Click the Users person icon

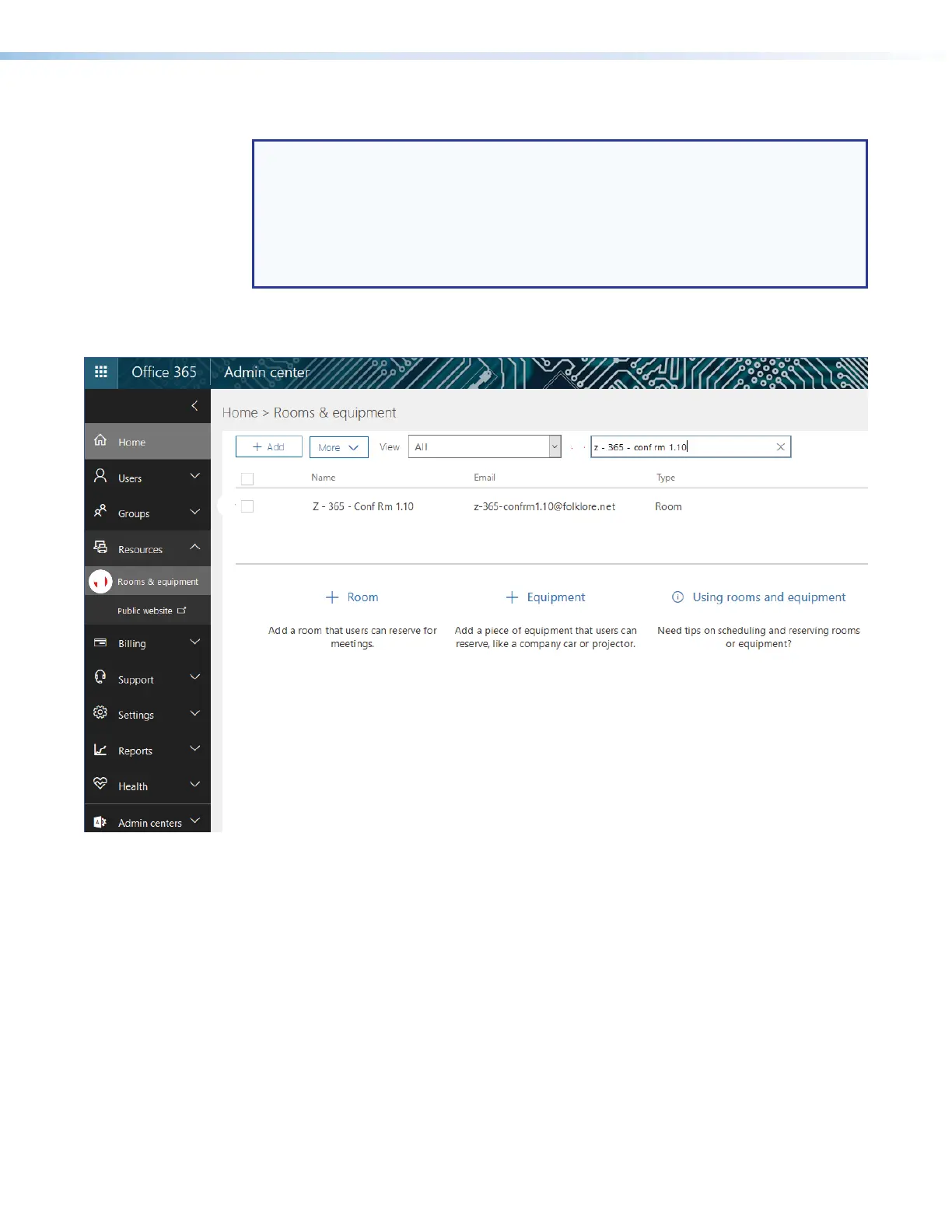(100, 475)
